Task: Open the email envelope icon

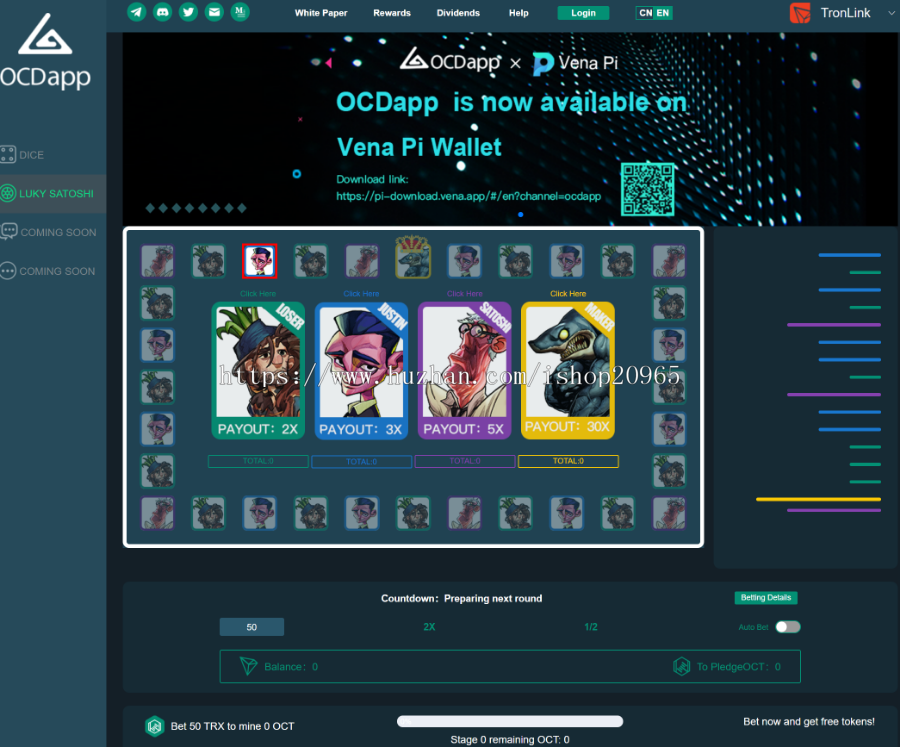Action: tap(214, 12)
